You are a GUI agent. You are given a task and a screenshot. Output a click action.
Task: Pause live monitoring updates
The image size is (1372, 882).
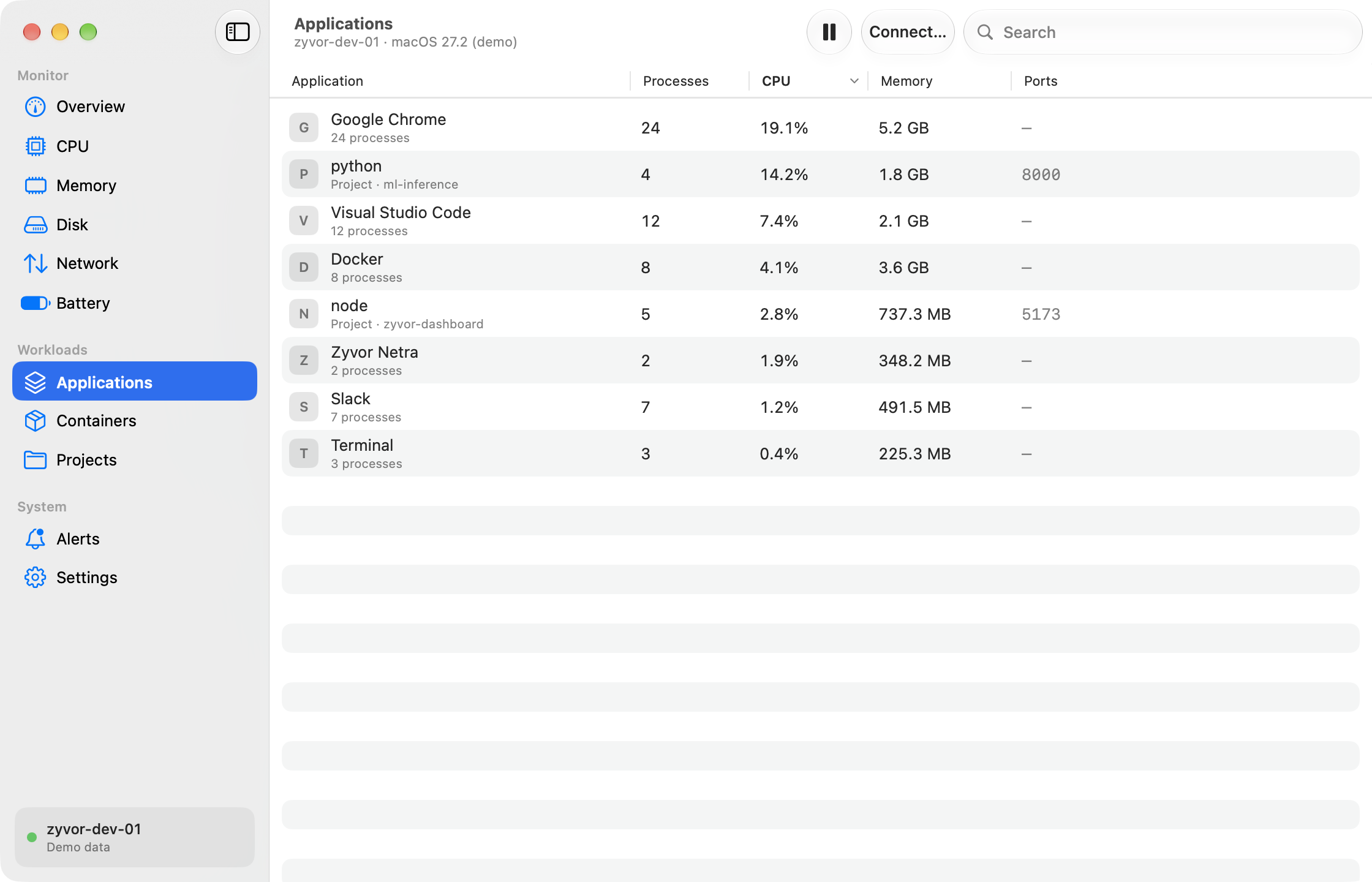(x=829, y=32)
